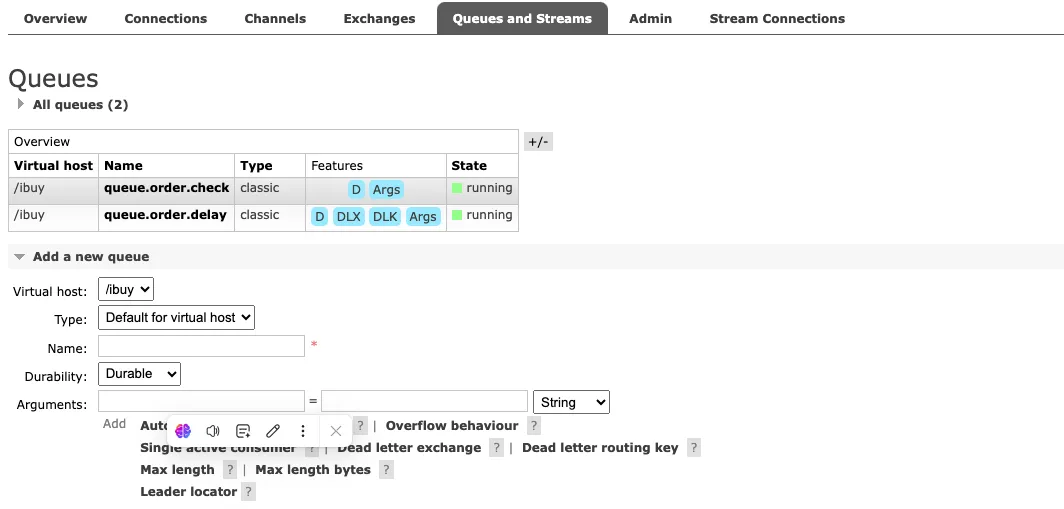1064x509 pixels.
Task: Open the queue.order.delay queue link
Action: (x=165, y=215)
